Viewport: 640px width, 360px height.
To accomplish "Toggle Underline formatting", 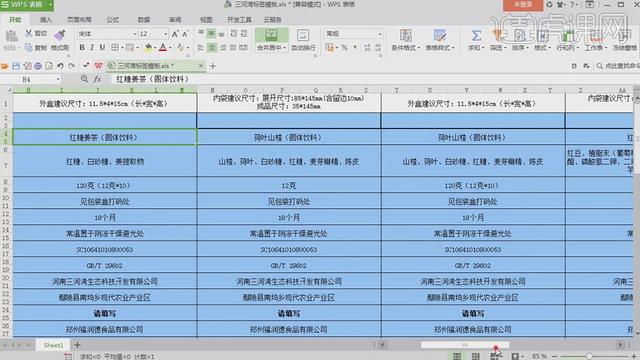I will click(x=102, y=47).
